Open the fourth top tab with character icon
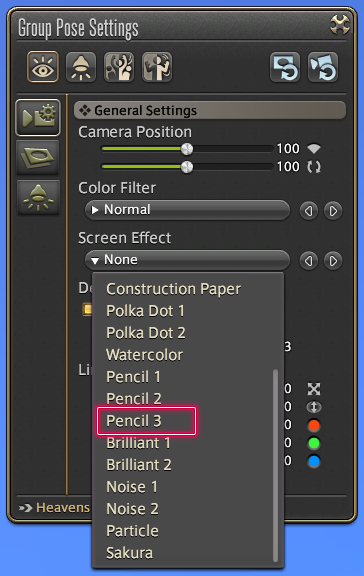This screenshot has width=364, height=576. (x=157, y=67)
